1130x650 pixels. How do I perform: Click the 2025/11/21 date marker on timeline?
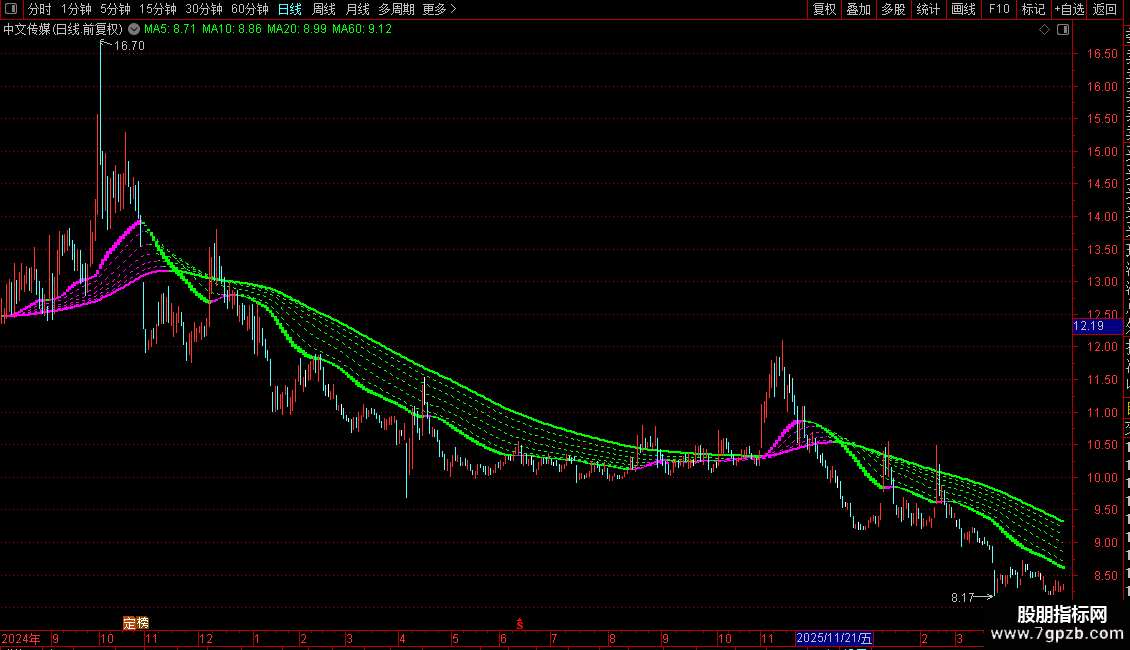[834, 638]
